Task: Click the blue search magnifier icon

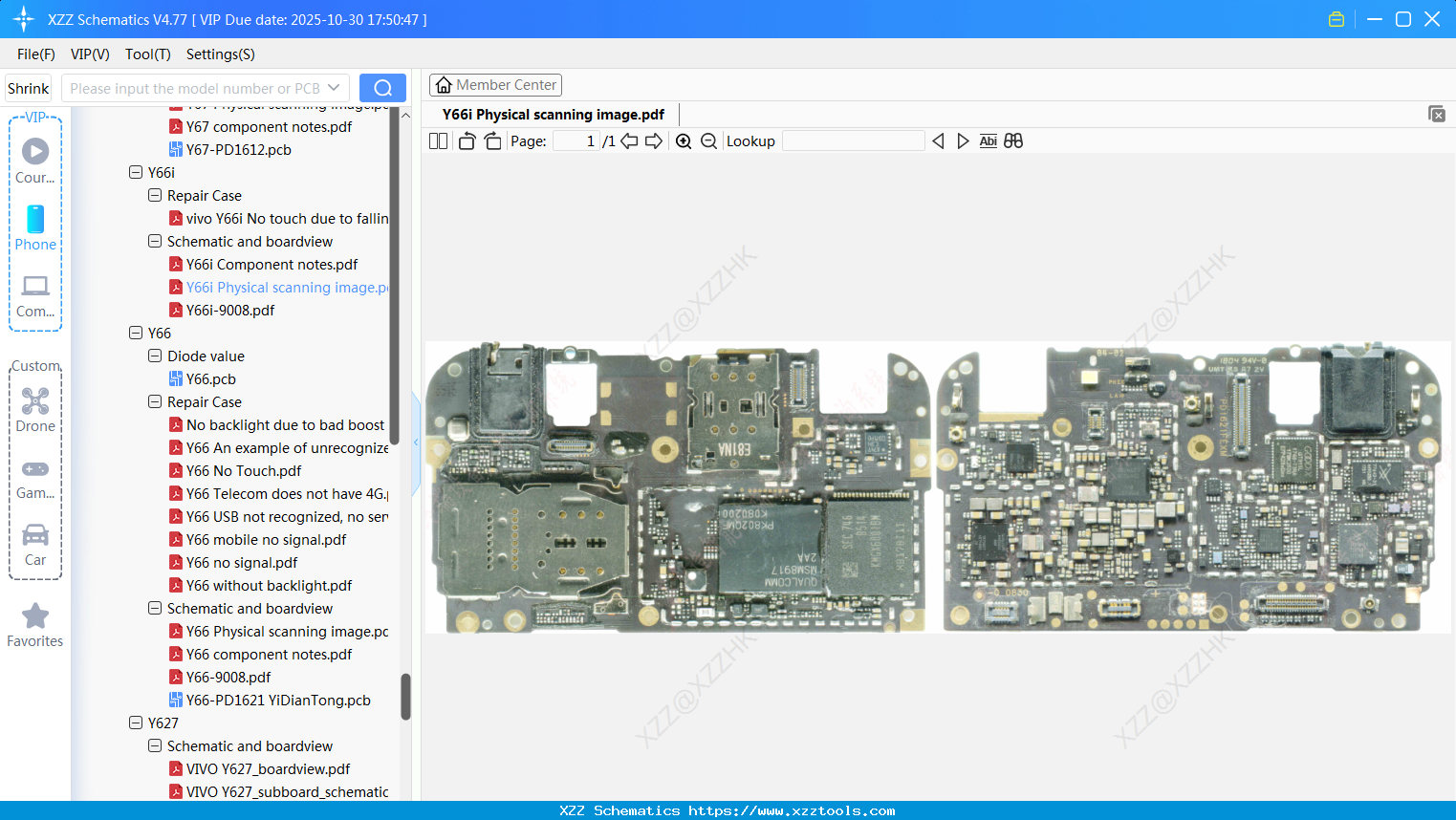Action: 382,87
